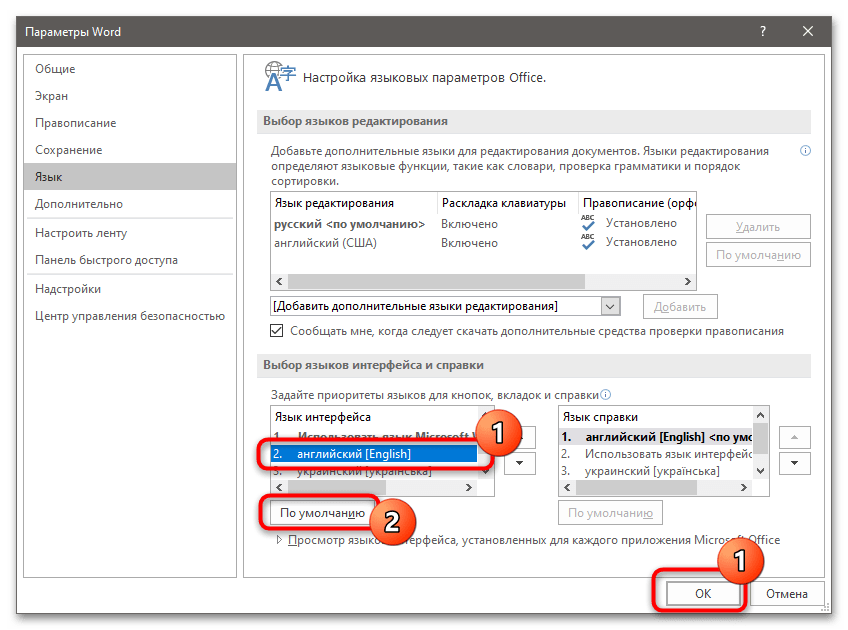848x630 pixels.
Task: Move help language down with arrow button
Action: 794,463
